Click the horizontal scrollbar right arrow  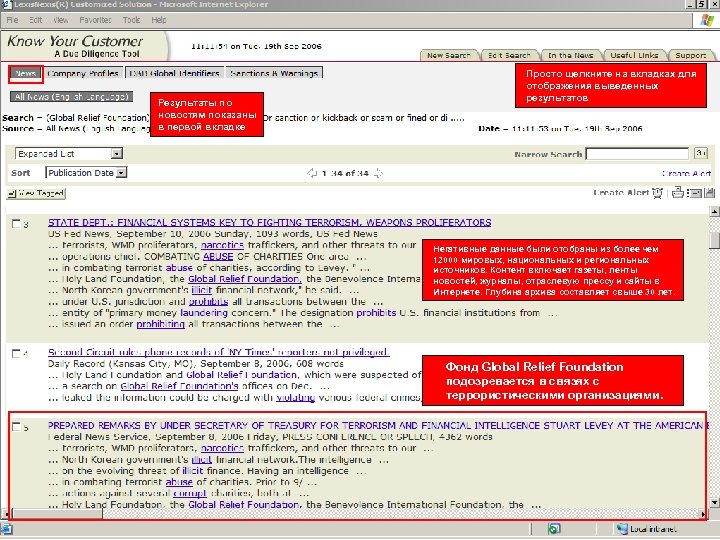pos(703,513)
